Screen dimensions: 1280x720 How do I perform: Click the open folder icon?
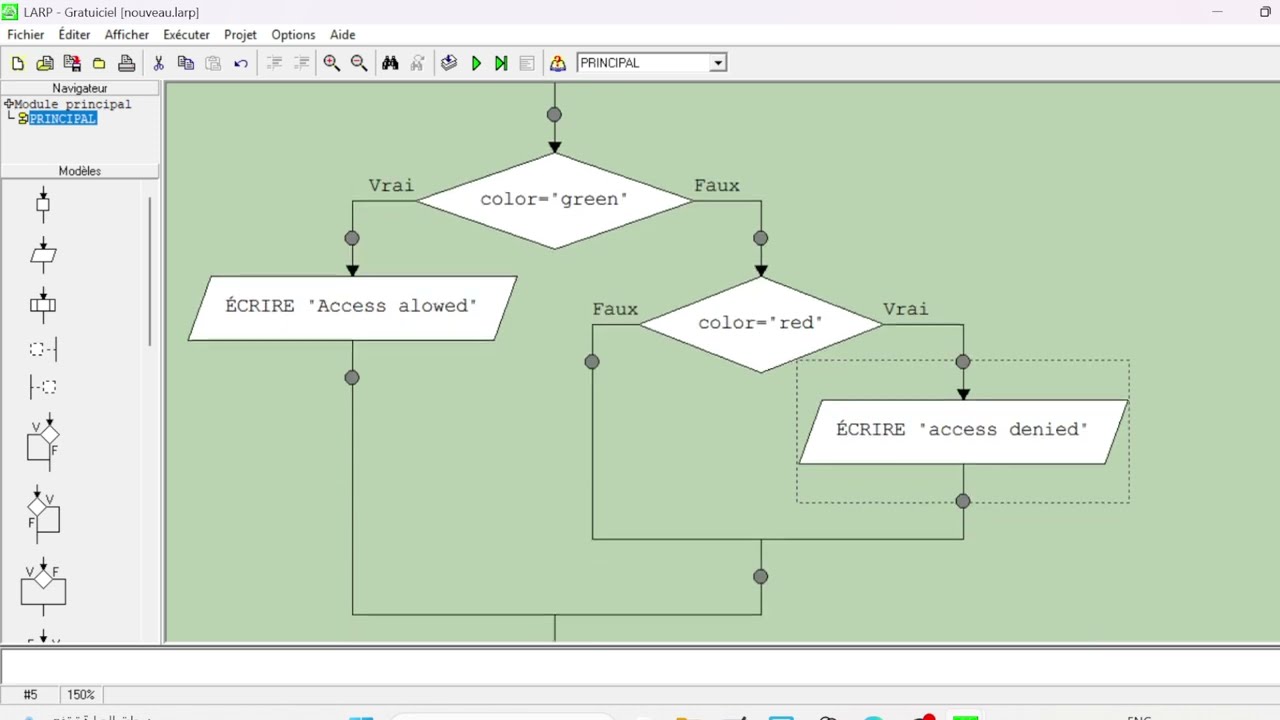99,63
